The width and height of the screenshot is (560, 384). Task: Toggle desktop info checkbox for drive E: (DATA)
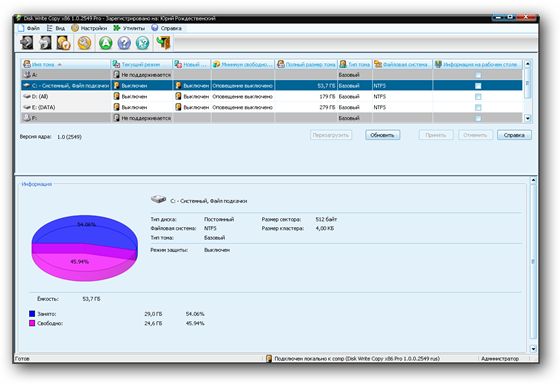(478, 107)
